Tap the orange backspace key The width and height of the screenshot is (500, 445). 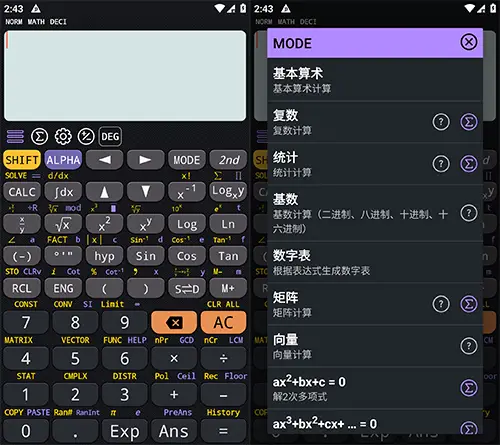174,322
